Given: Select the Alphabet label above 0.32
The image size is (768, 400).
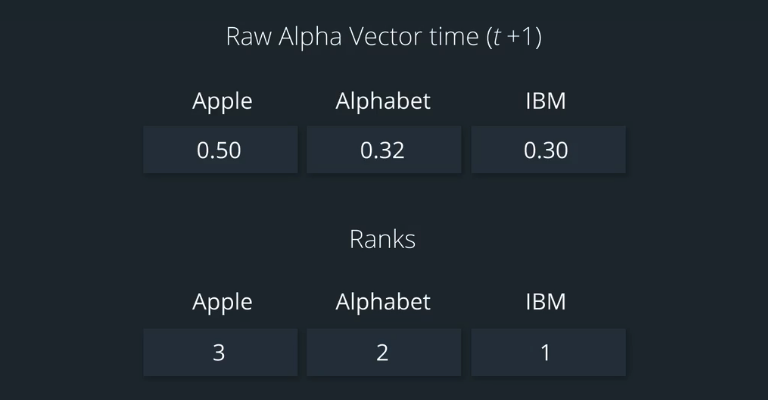Looking at the screenshot, I should 383,101.
